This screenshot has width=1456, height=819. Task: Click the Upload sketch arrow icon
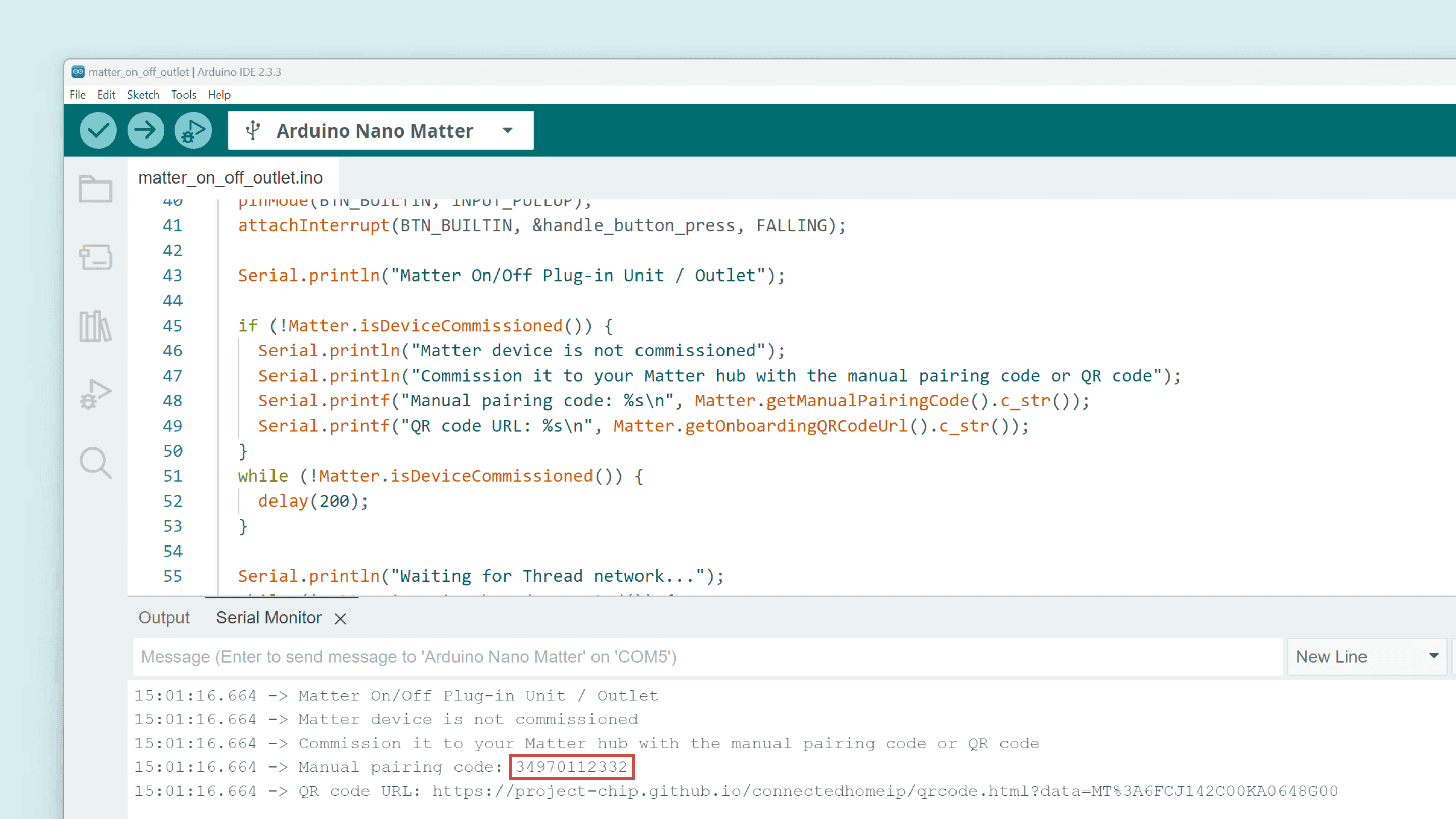(145, 130)
